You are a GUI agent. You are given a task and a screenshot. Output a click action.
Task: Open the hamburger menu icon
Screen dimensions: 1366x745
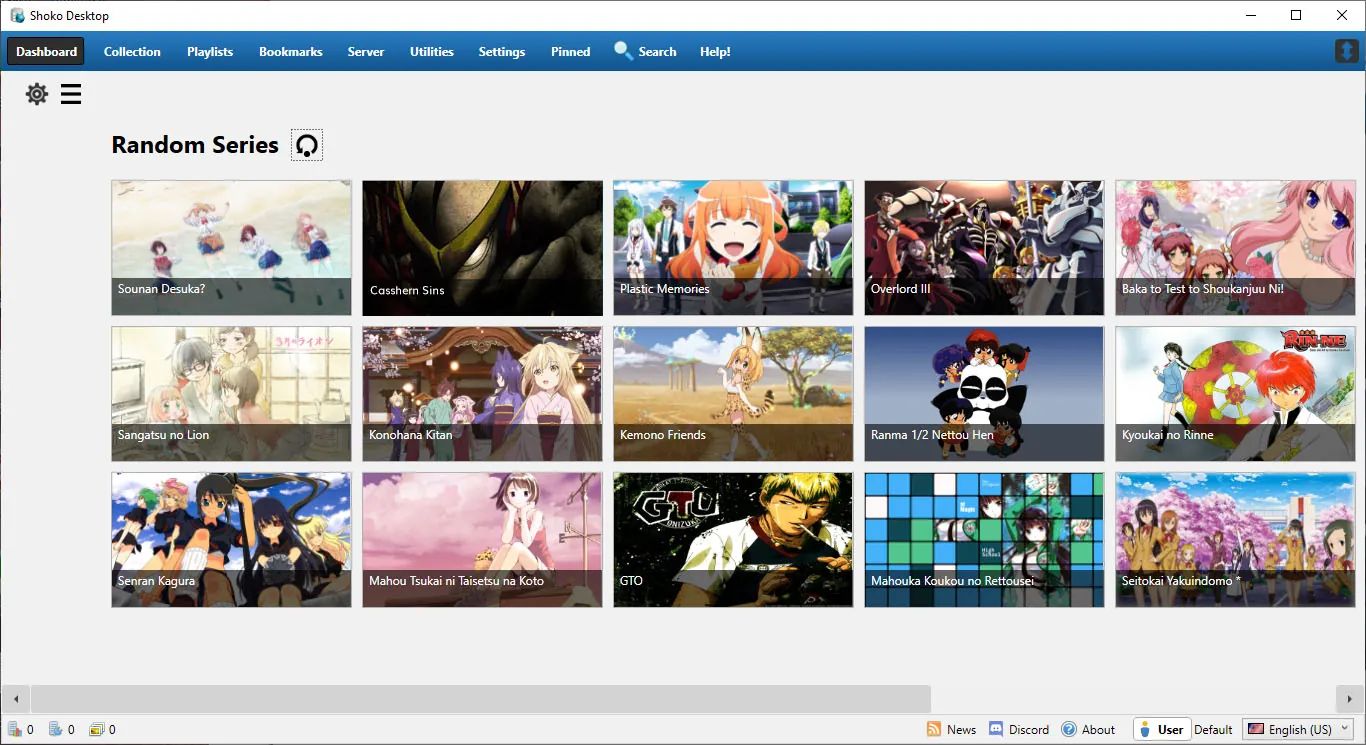(x=71, y=94)
